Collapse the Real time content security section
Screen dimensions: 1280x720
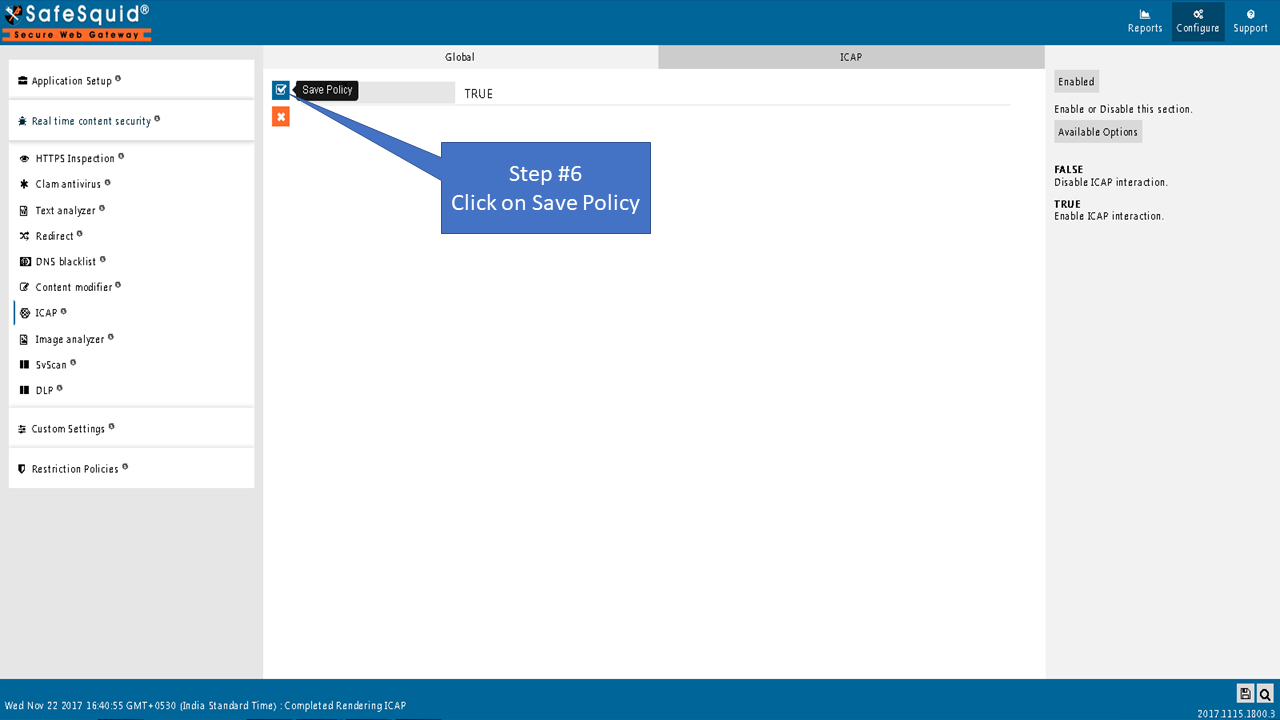(90, 121)
